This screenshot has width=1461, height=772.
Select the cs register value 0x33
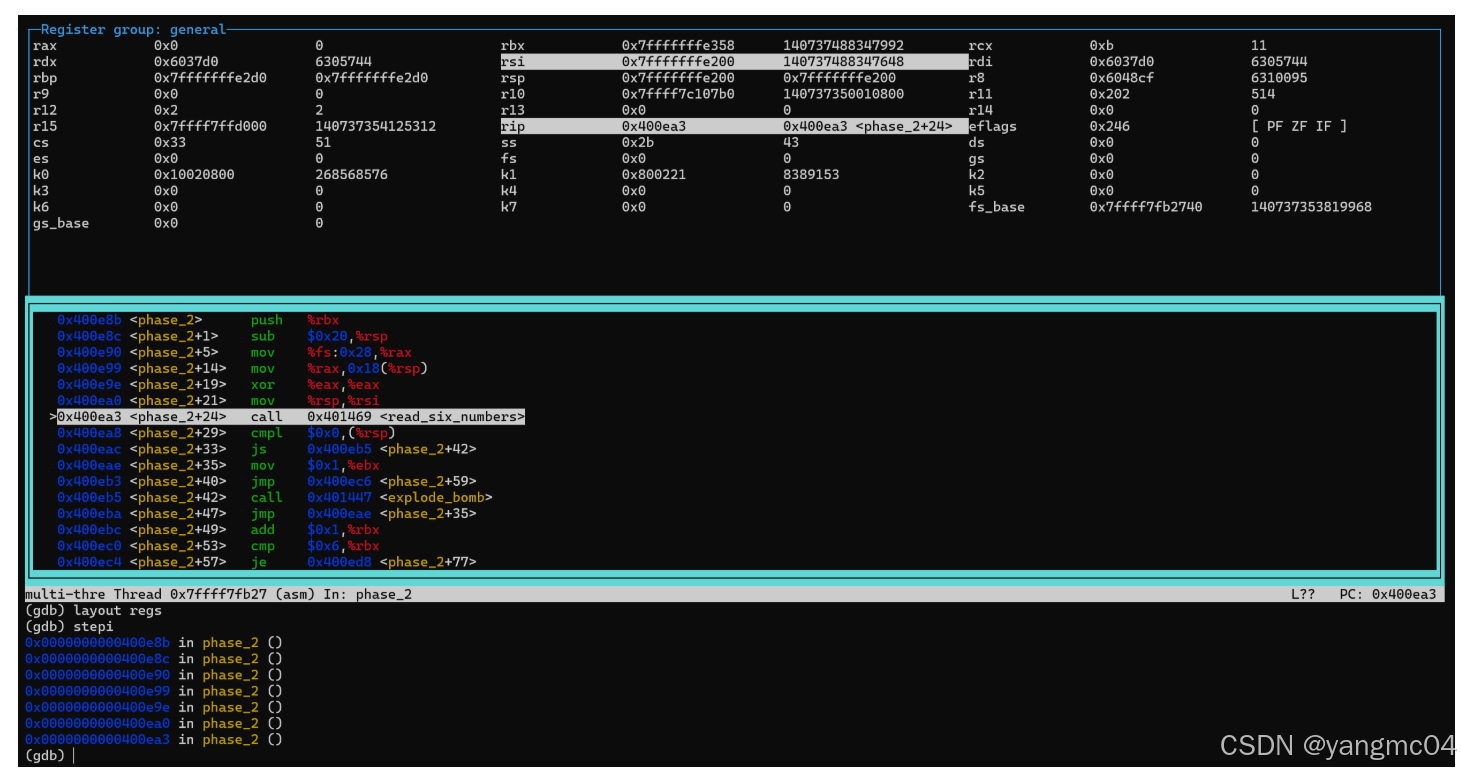[169, 142]
